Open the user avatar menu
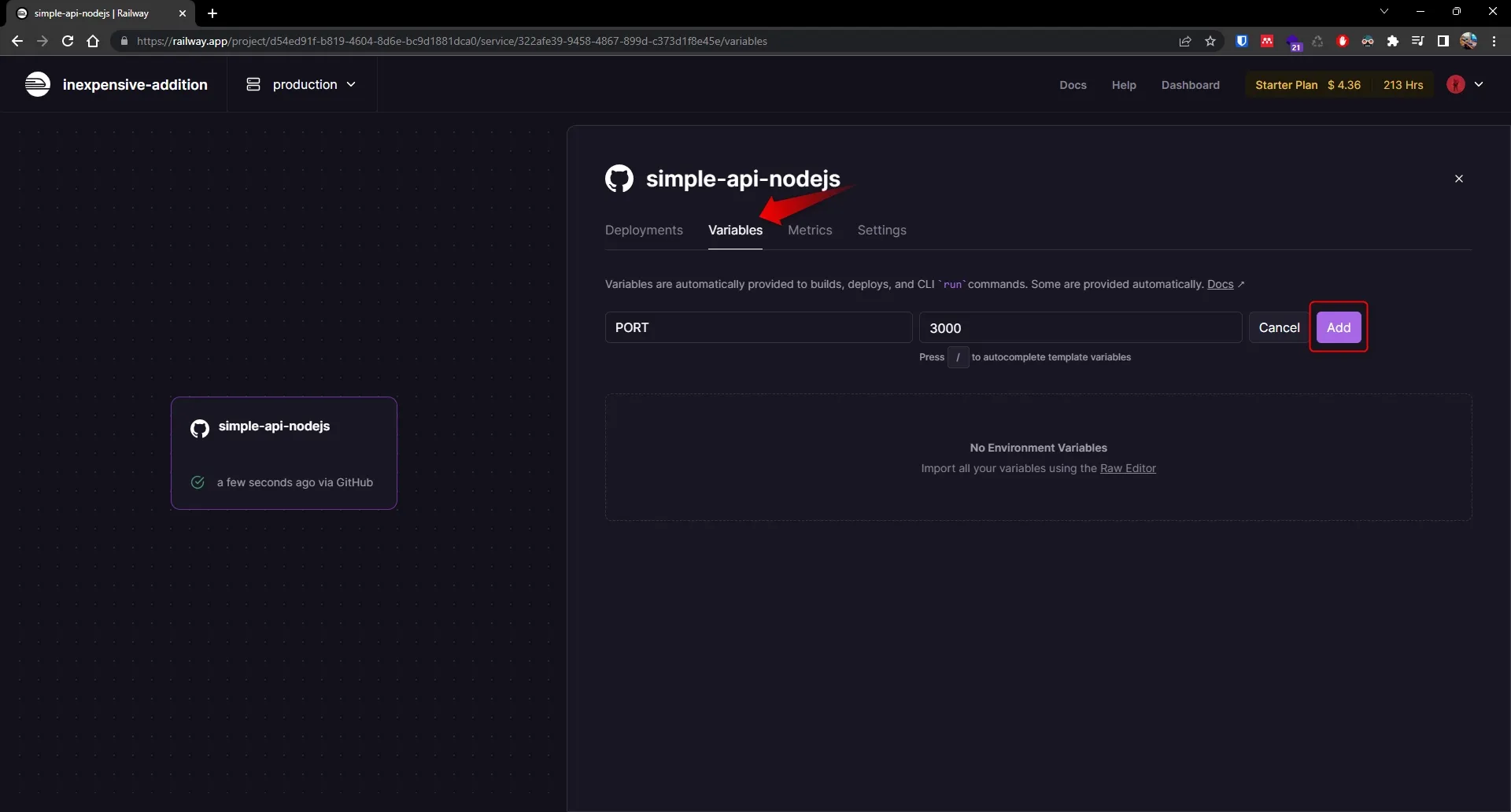This screenshot has height=812, width=1511. [x=1465, y=85]
